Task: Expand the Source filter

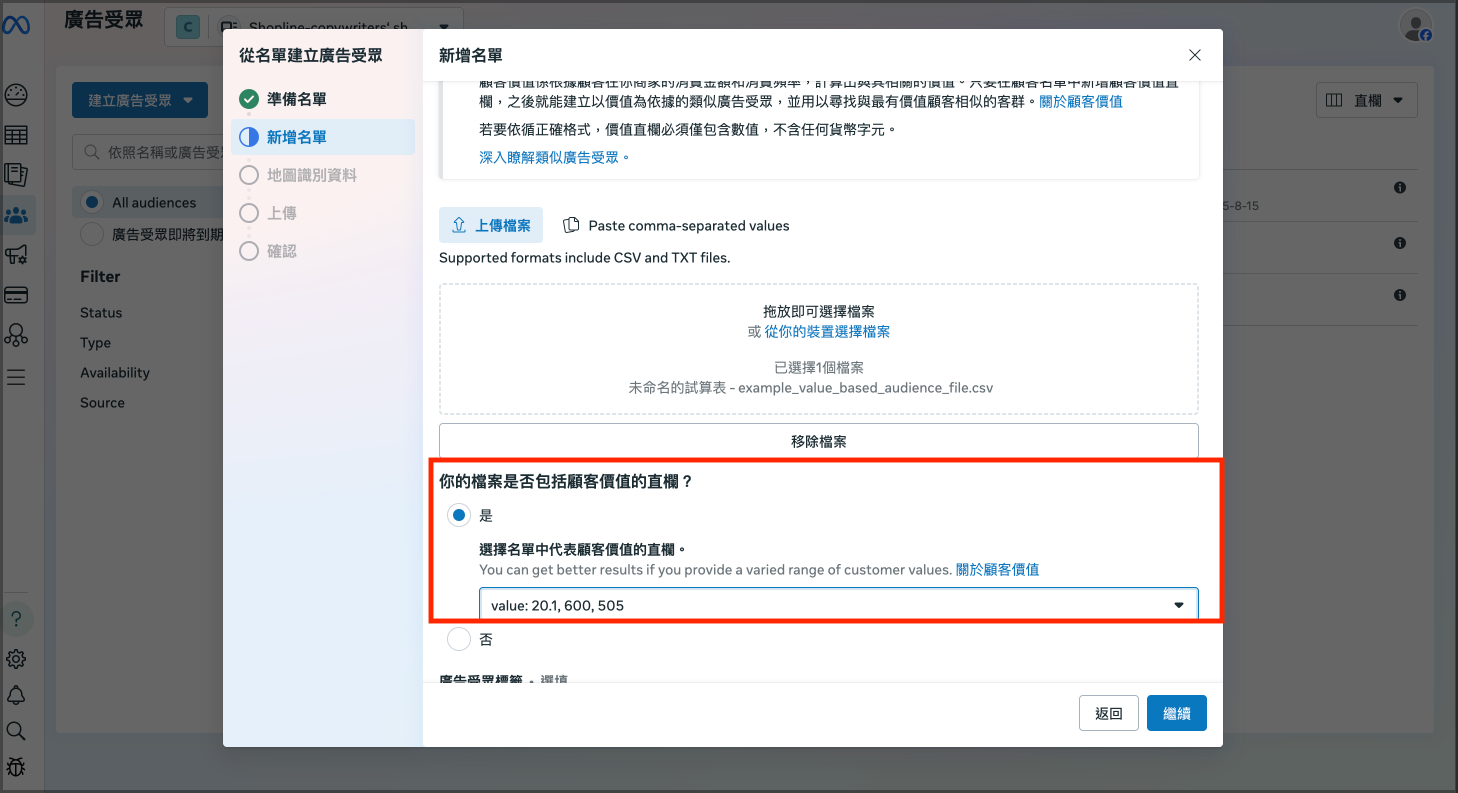Action: coord(102,403)
